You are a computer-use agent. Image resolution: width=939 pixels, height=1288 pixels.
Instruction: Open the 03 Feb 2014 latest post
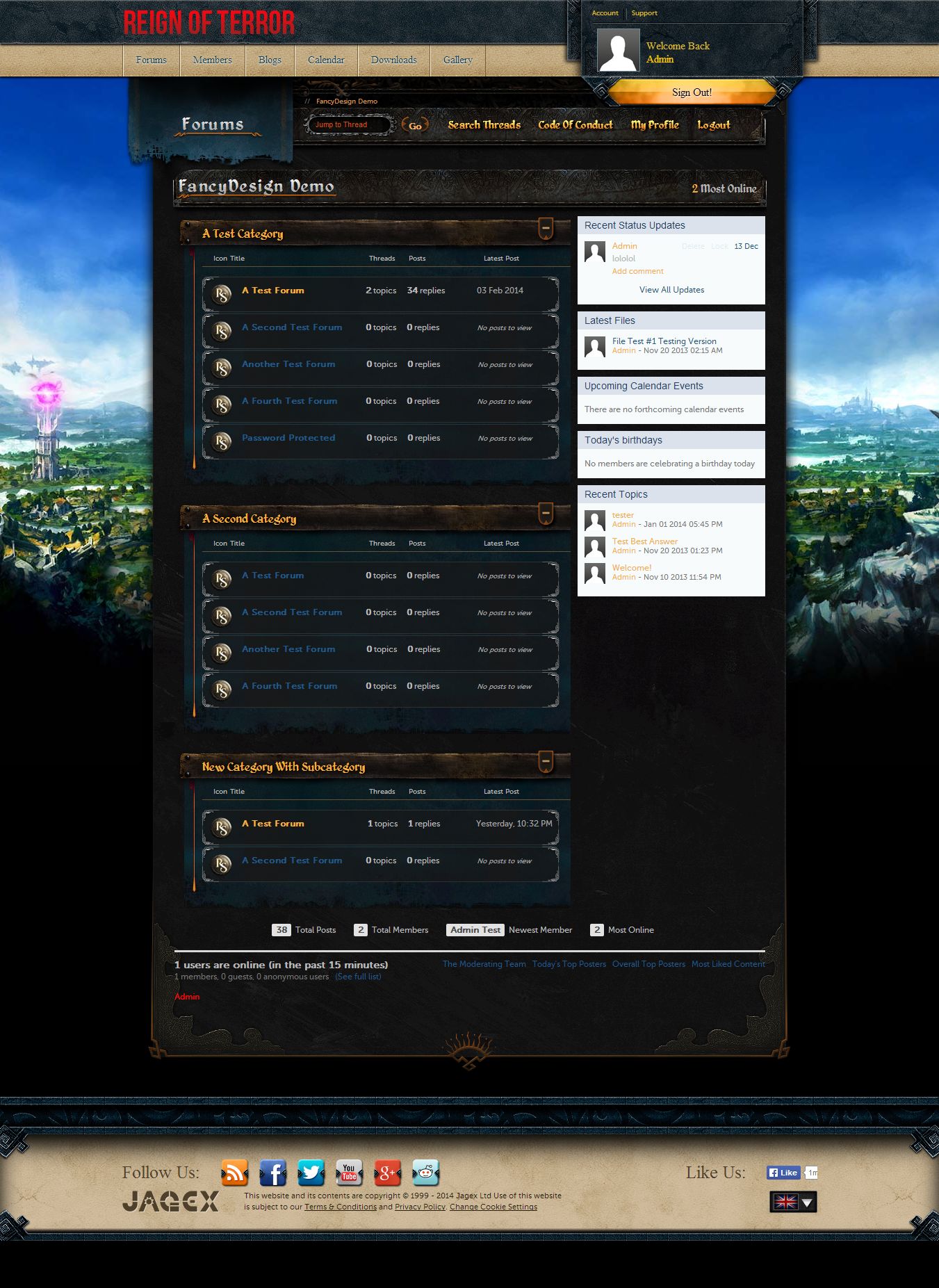coord(500,291)
